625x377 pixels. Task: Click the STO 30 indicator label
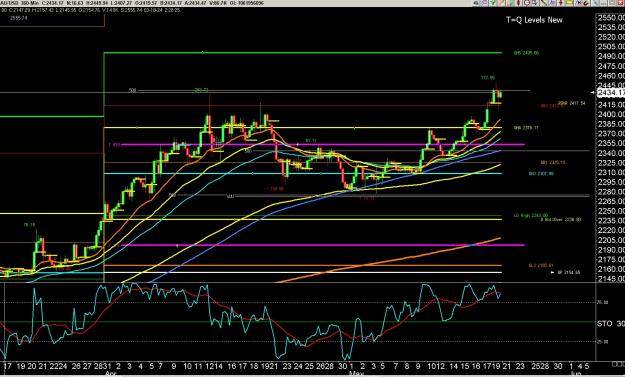[611, 324]
